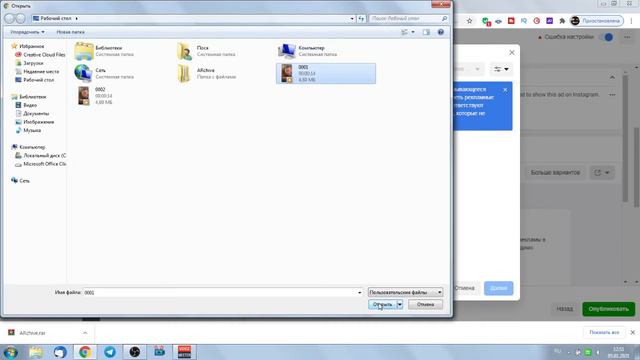
Task: Click the search Рабочий стол field
Action: pyautogui.click(x=404, y=18)
